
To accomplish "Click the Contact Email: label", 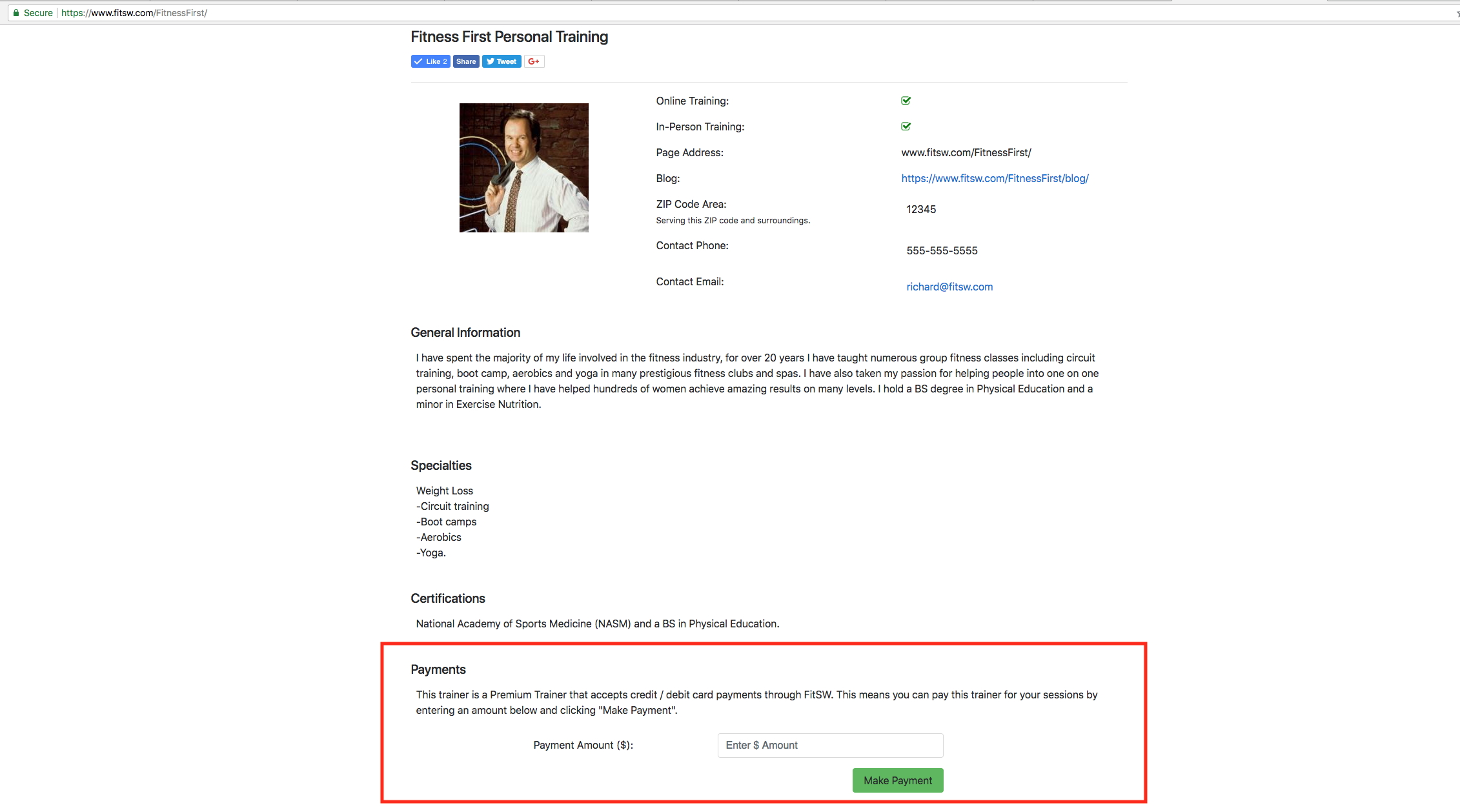I will pos(690,281).
